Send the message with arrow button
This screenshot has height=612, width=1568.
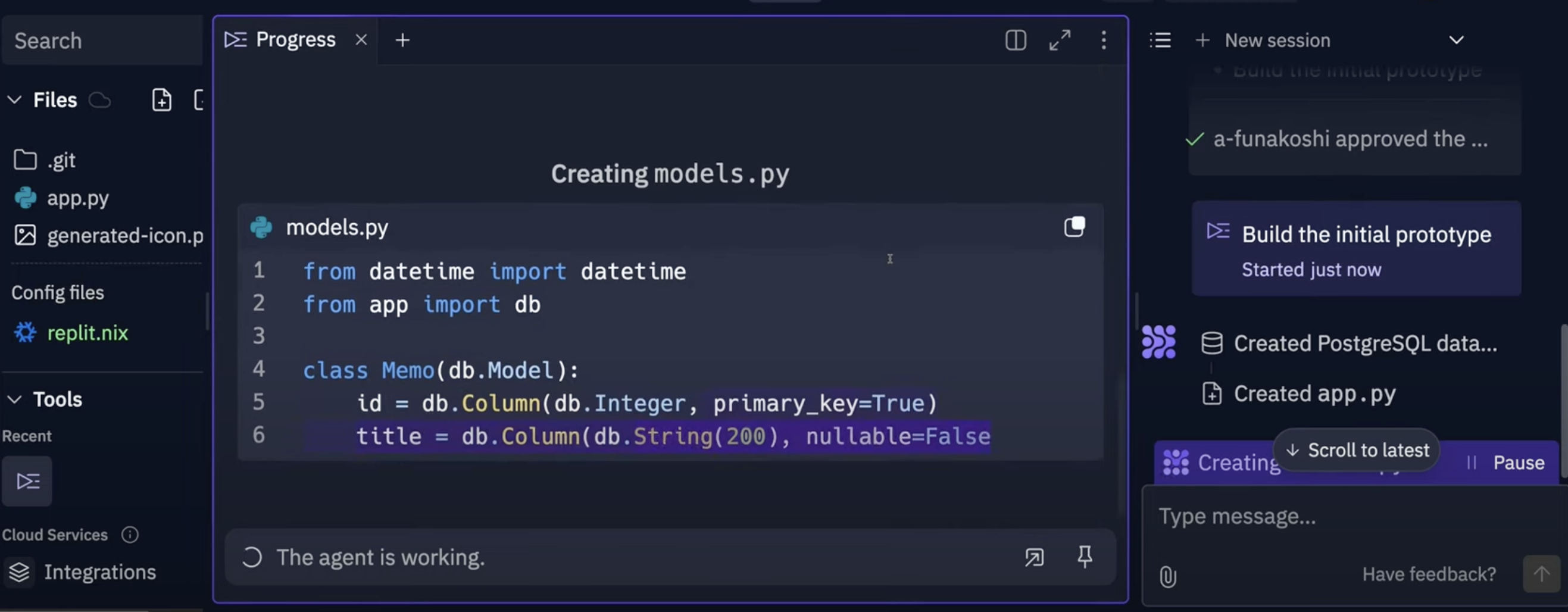coord(1541,574)
